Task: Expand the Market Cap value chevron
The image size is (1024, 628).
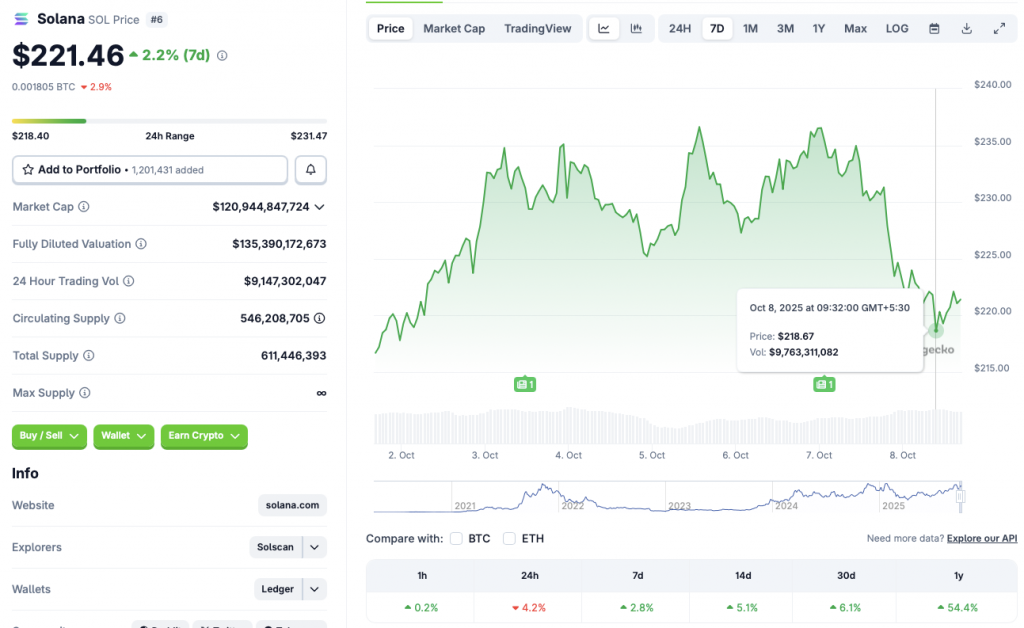Action: tap(320, 207)
